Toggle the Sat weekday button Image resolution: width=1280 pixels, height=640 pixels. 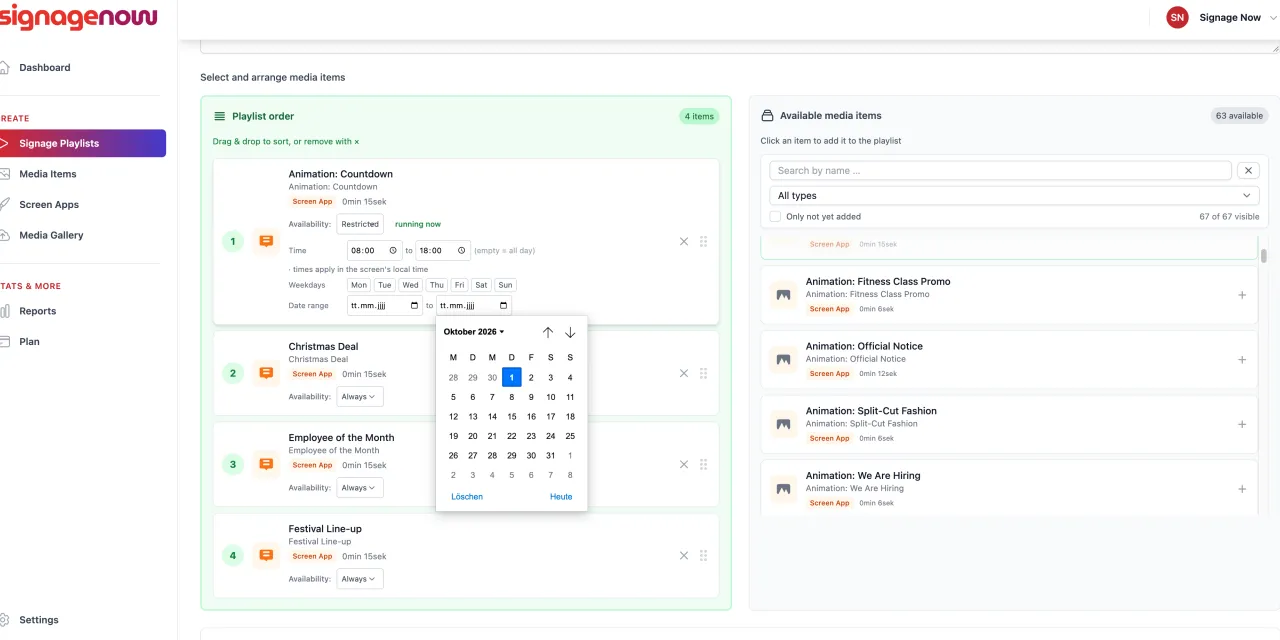[x=481, y=285]
